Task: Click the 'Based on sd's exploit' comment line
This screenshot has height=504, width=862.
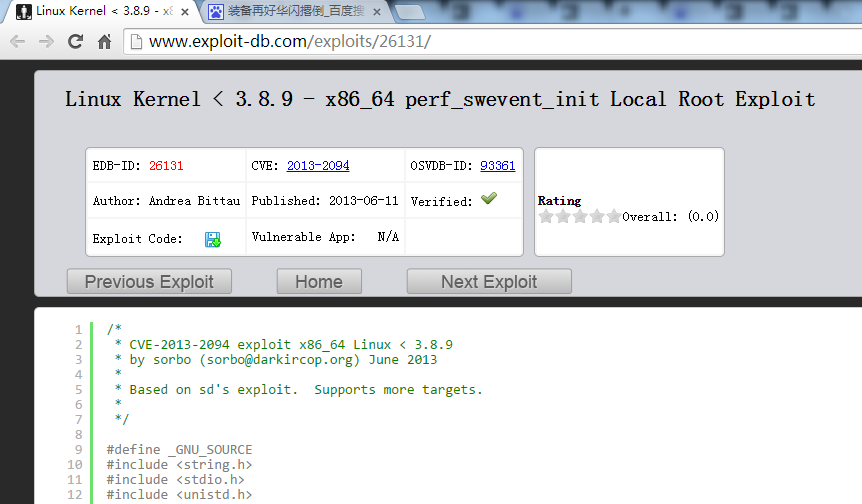Action: 299,390
